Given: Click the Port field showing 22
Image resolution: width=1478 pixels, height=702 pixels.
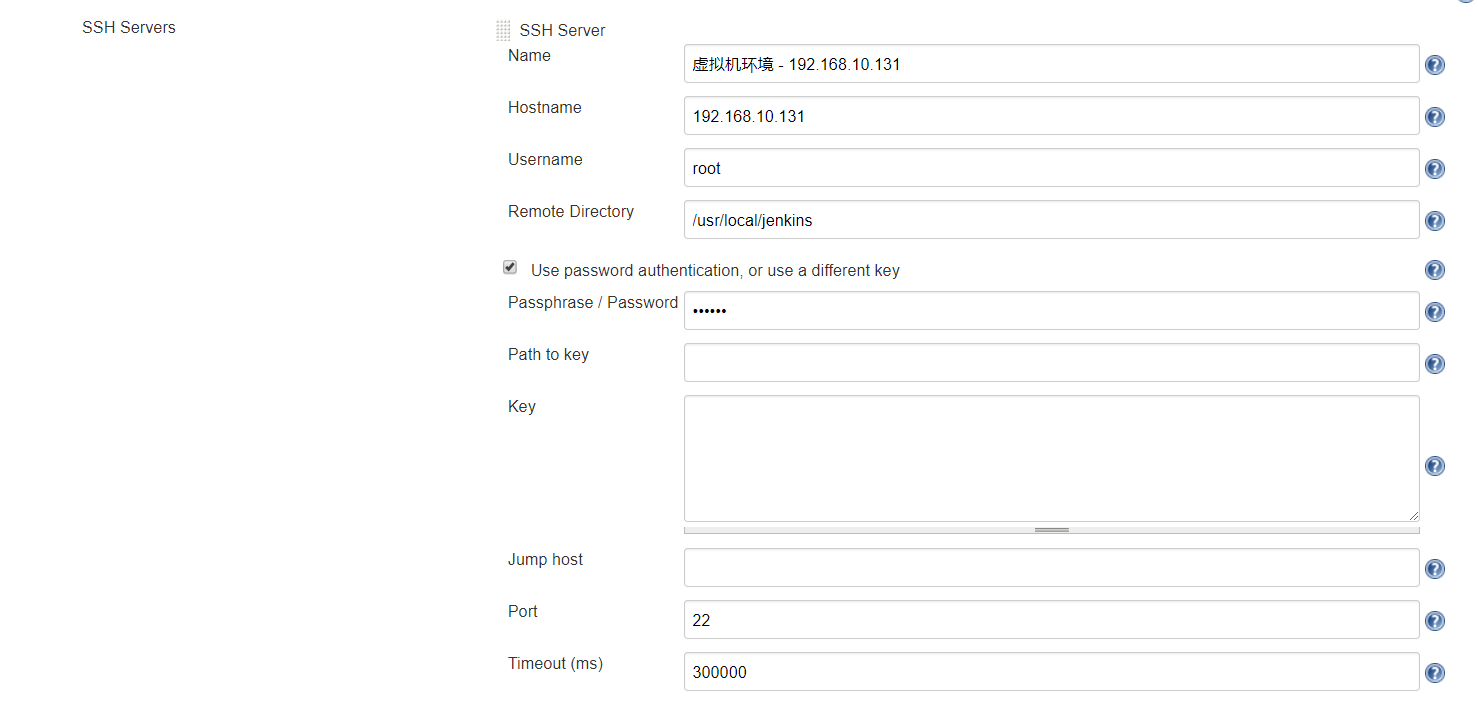Looking at the screenshot, I should pos(1050,620).
